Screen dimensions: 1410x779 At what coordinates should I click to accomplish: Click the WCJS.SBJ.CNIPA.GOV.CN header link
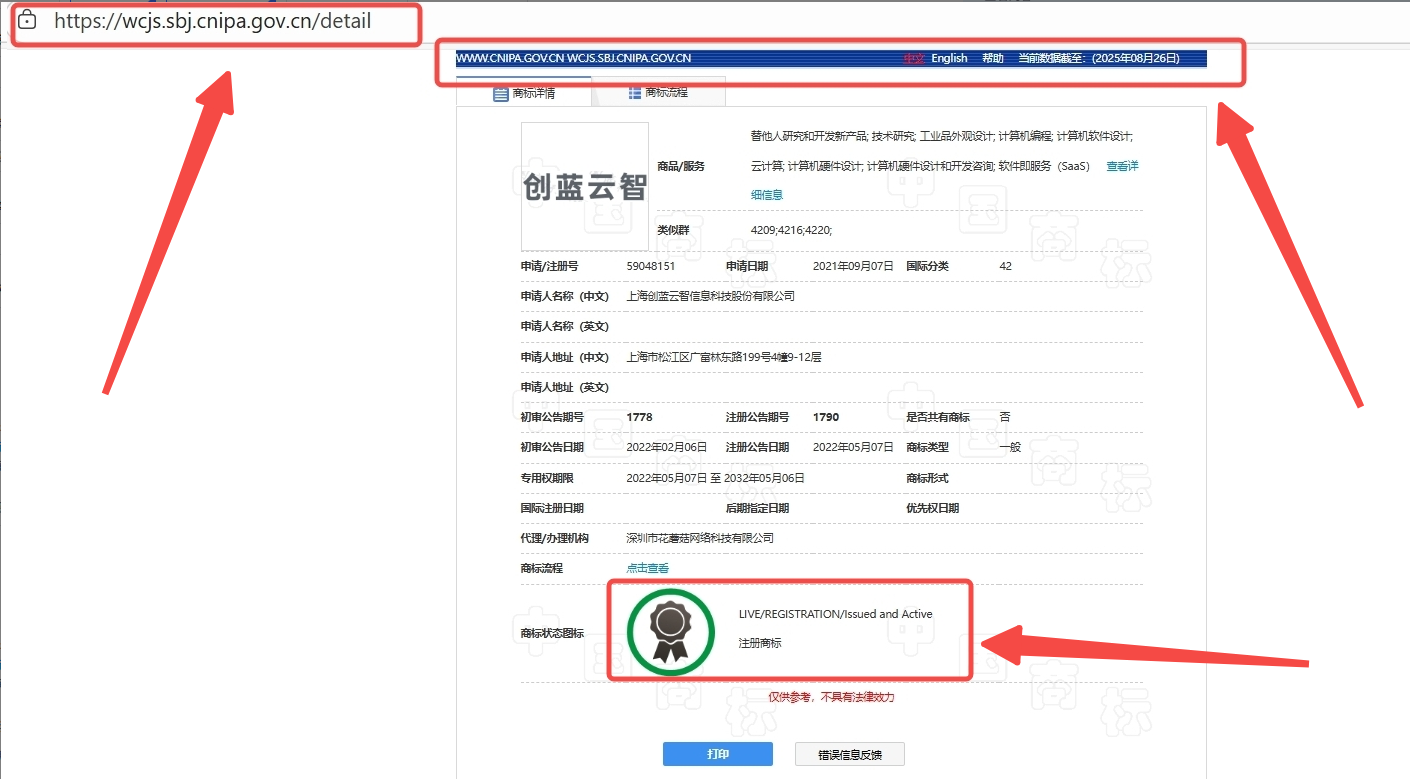point(629,58)
